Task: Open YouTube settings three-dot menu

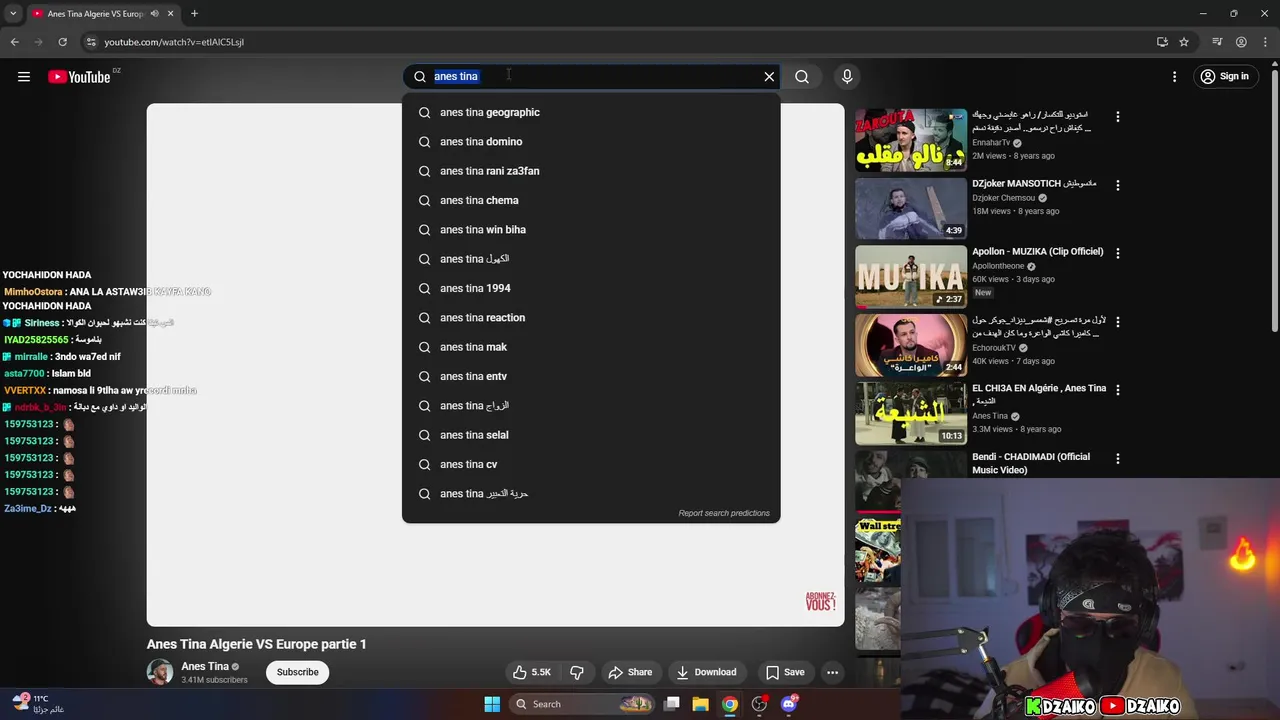Action: pos(1175,77)
